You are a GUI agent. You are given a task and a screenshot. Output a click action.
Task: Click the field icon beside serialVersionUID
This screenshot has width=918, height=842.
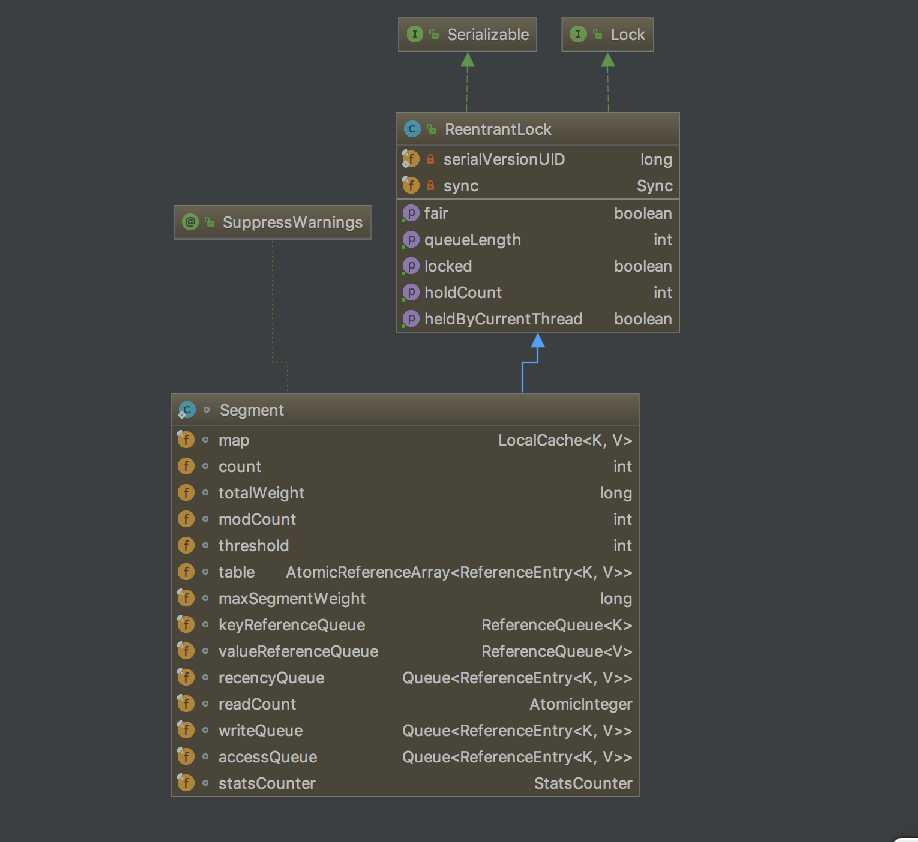[410, 159]
